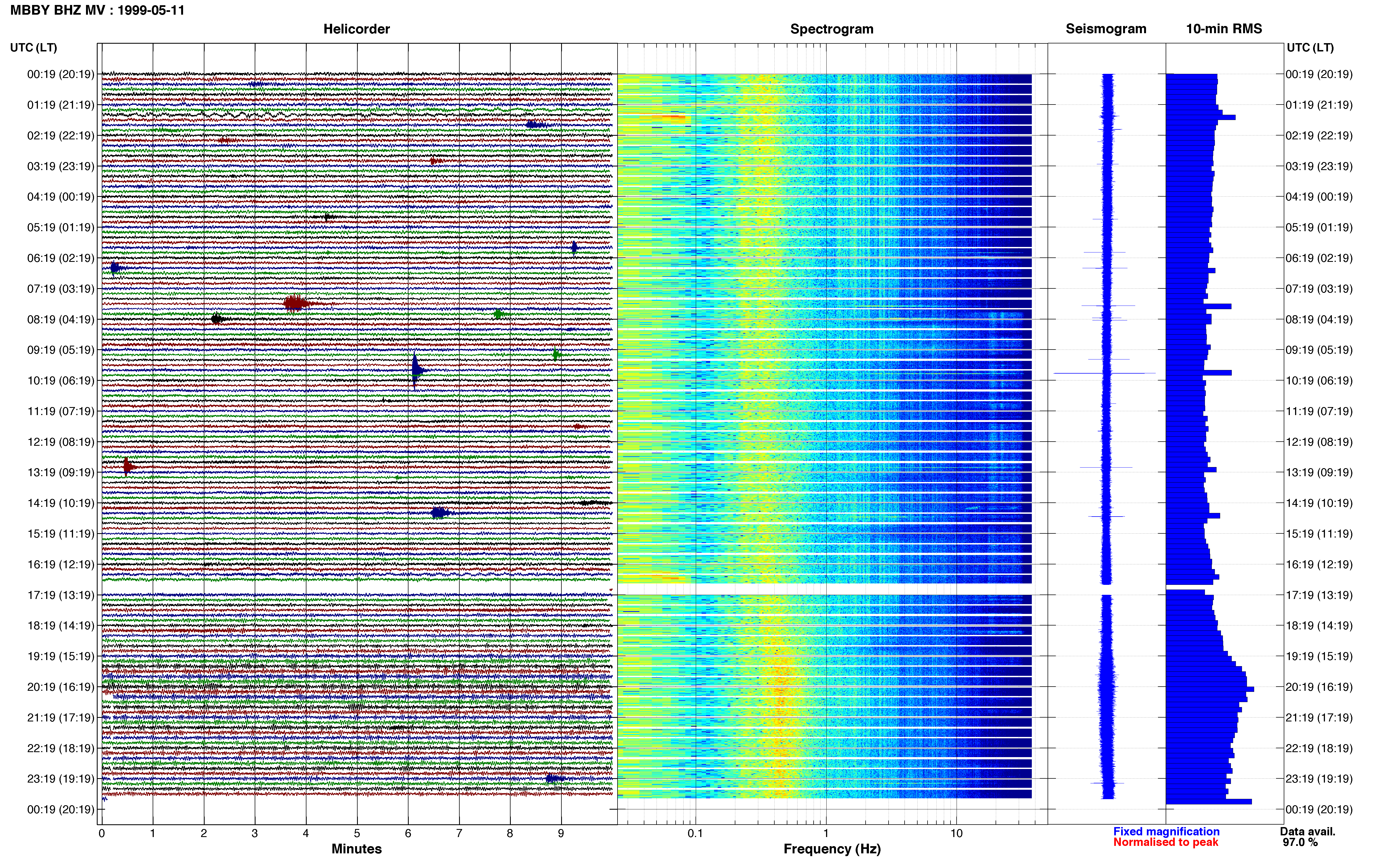Viewport: 1388px width, 868px height.
Task: Click the right time label '01:19 (21:19)'
Action: coord(1319,105)
